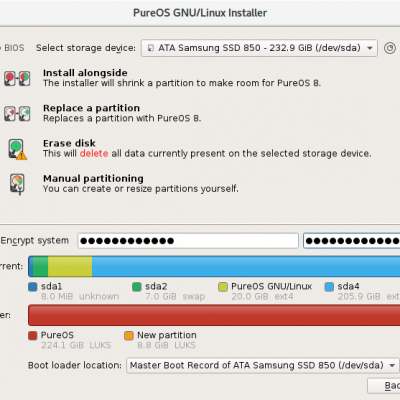The width and height of the screenshot is (400, 400).
Task: Open the Select storage device dropdown
Action: pyautogui.click(x=259, y=48)
